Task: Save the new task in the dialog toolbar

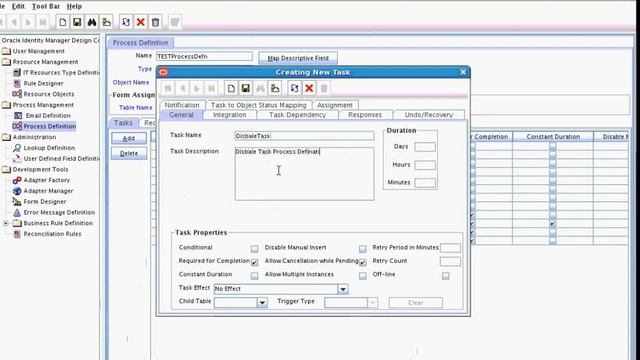Action: (x=246, y=88)
